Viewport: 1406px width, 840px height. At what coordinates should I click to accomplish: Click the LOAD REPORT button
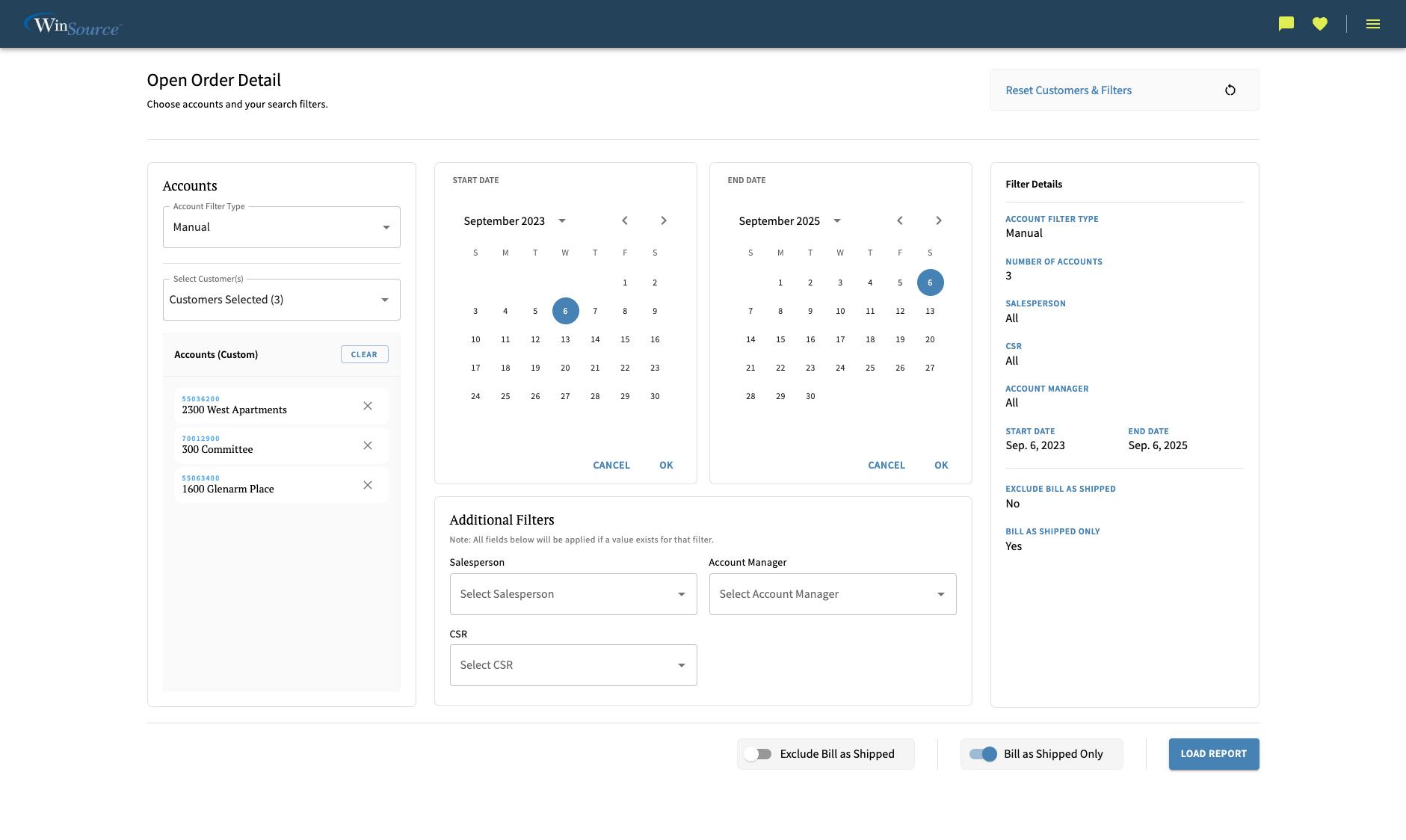[x=1213, y=754]
